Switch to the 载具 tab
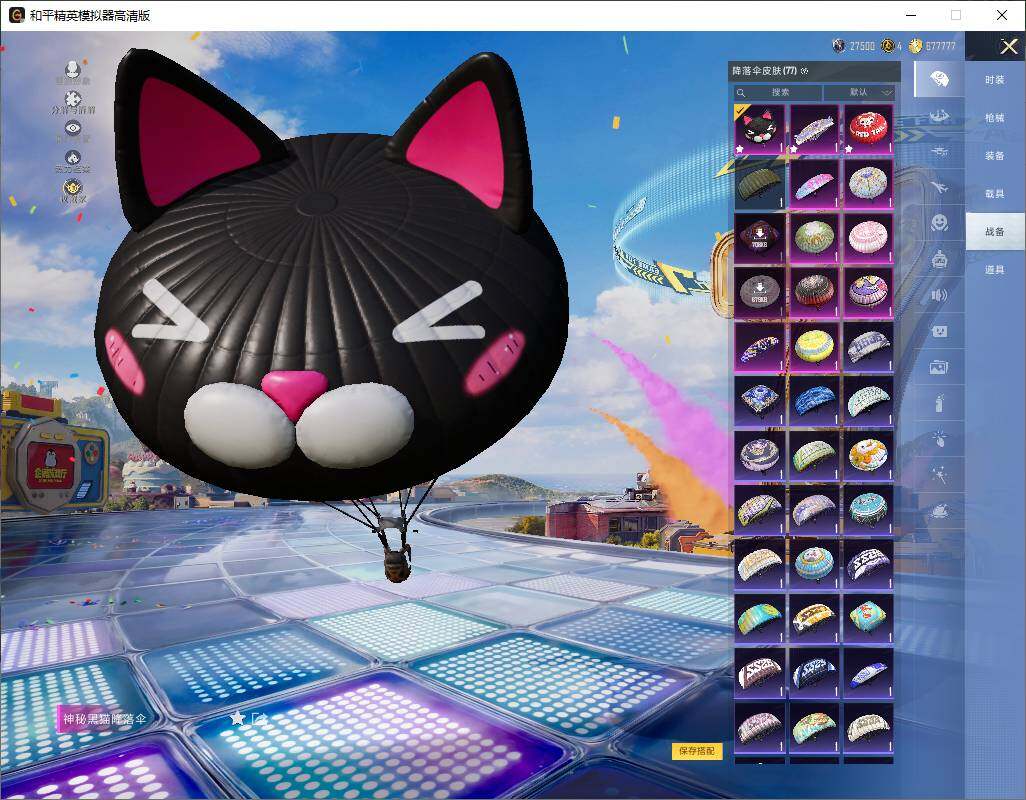1026x800 pixels. coord(995,194)
